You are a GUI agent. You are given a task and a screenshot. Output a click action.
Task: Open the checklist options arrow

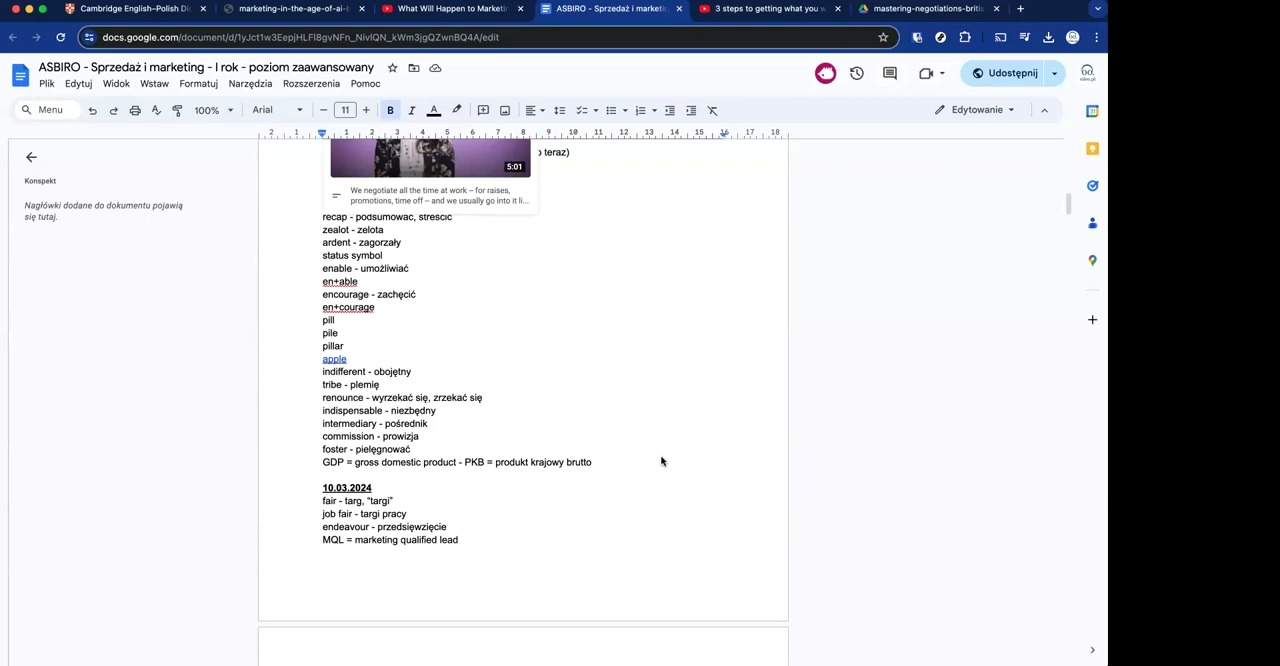595,110
